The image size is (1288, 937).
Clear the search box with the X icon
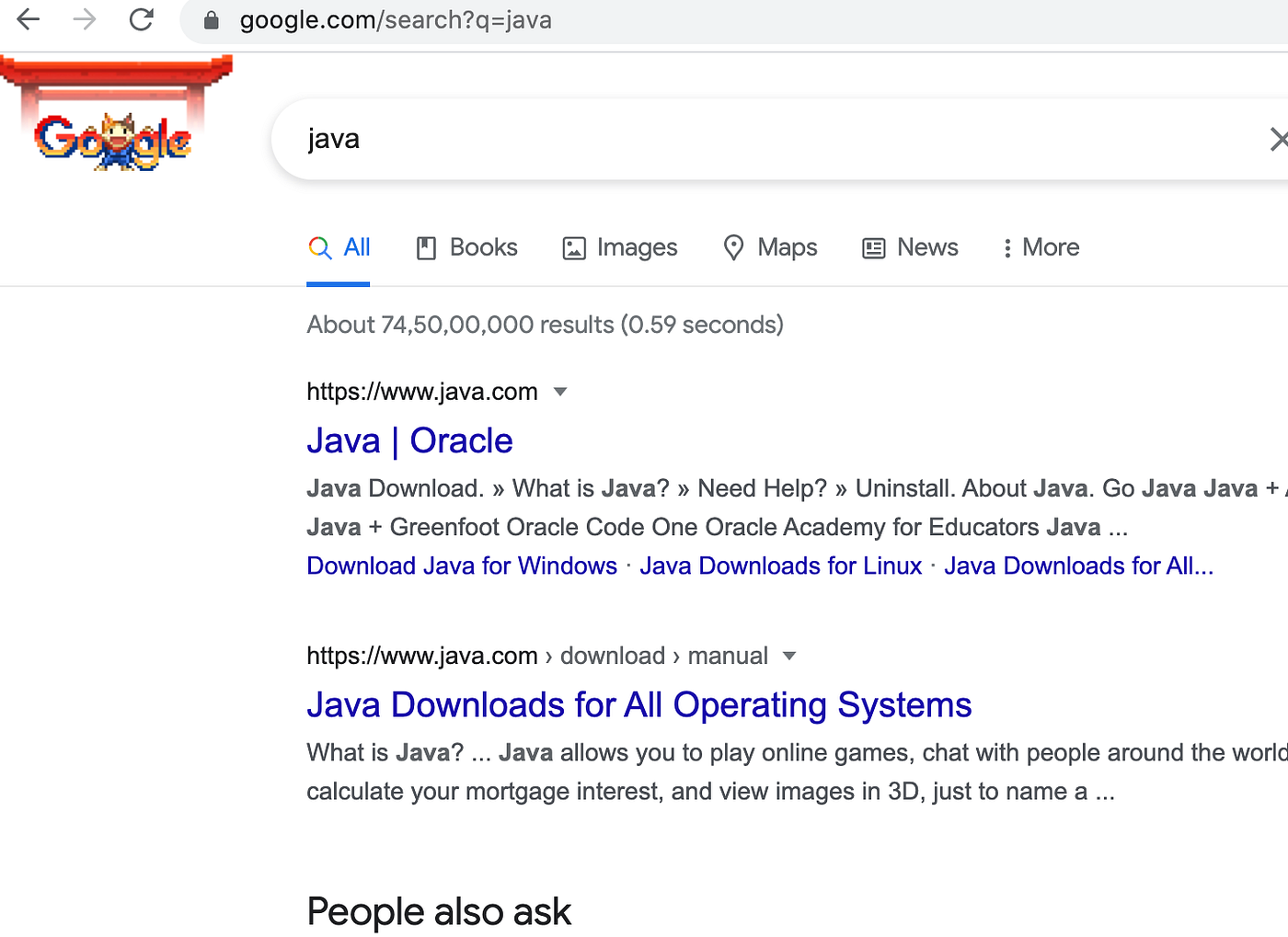(x=1279, y=139)
